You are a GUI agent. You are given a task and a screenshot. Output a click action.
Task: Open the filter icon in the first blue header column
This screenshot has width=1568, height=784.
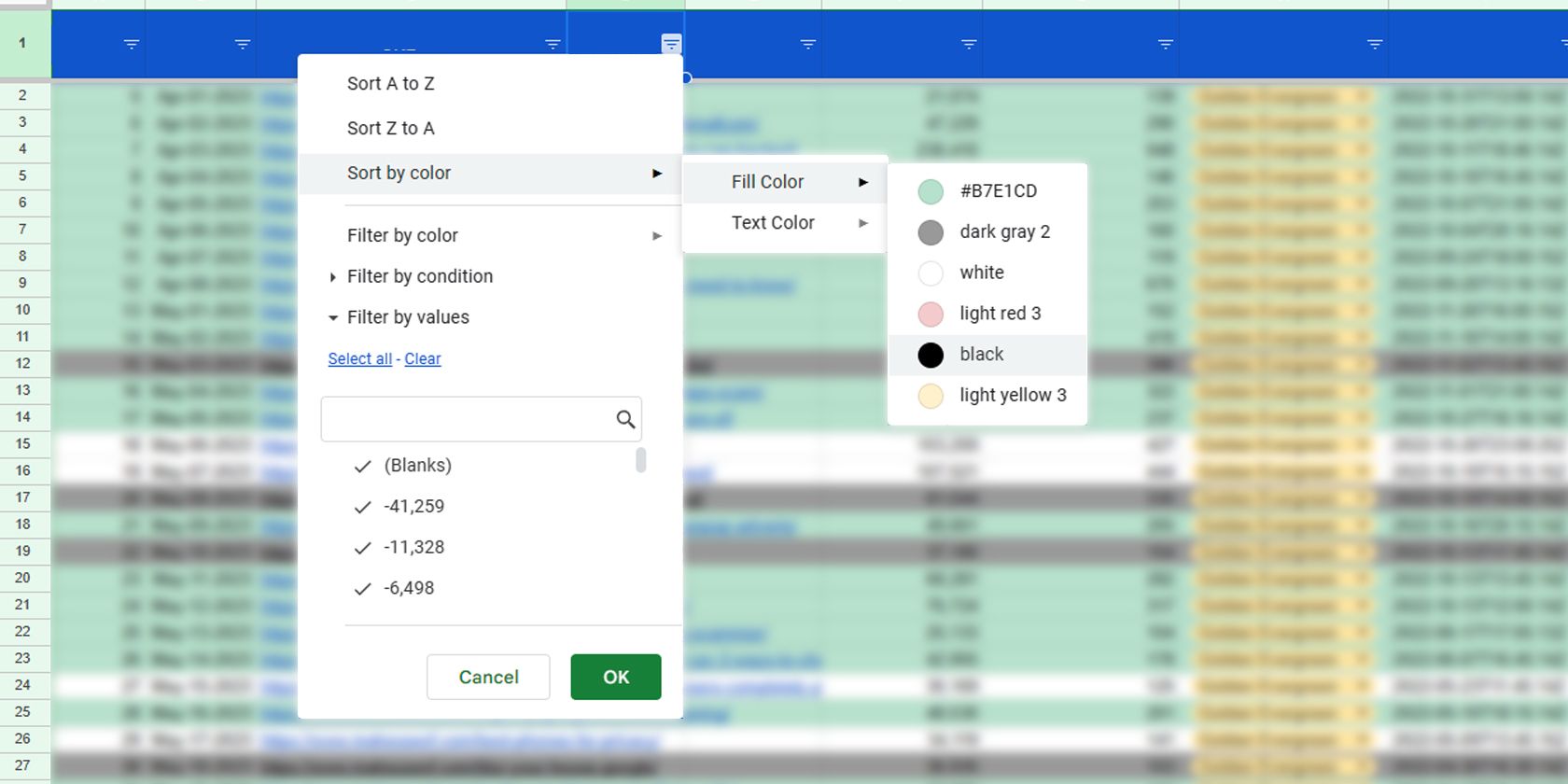(132, 44)
